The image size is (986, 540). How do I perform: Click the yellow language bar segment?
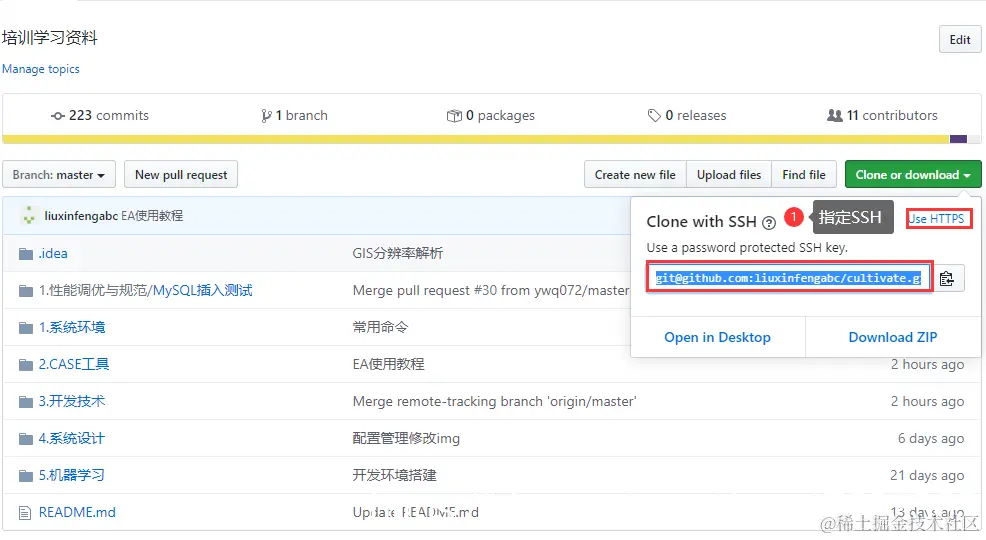pos(475,139)
